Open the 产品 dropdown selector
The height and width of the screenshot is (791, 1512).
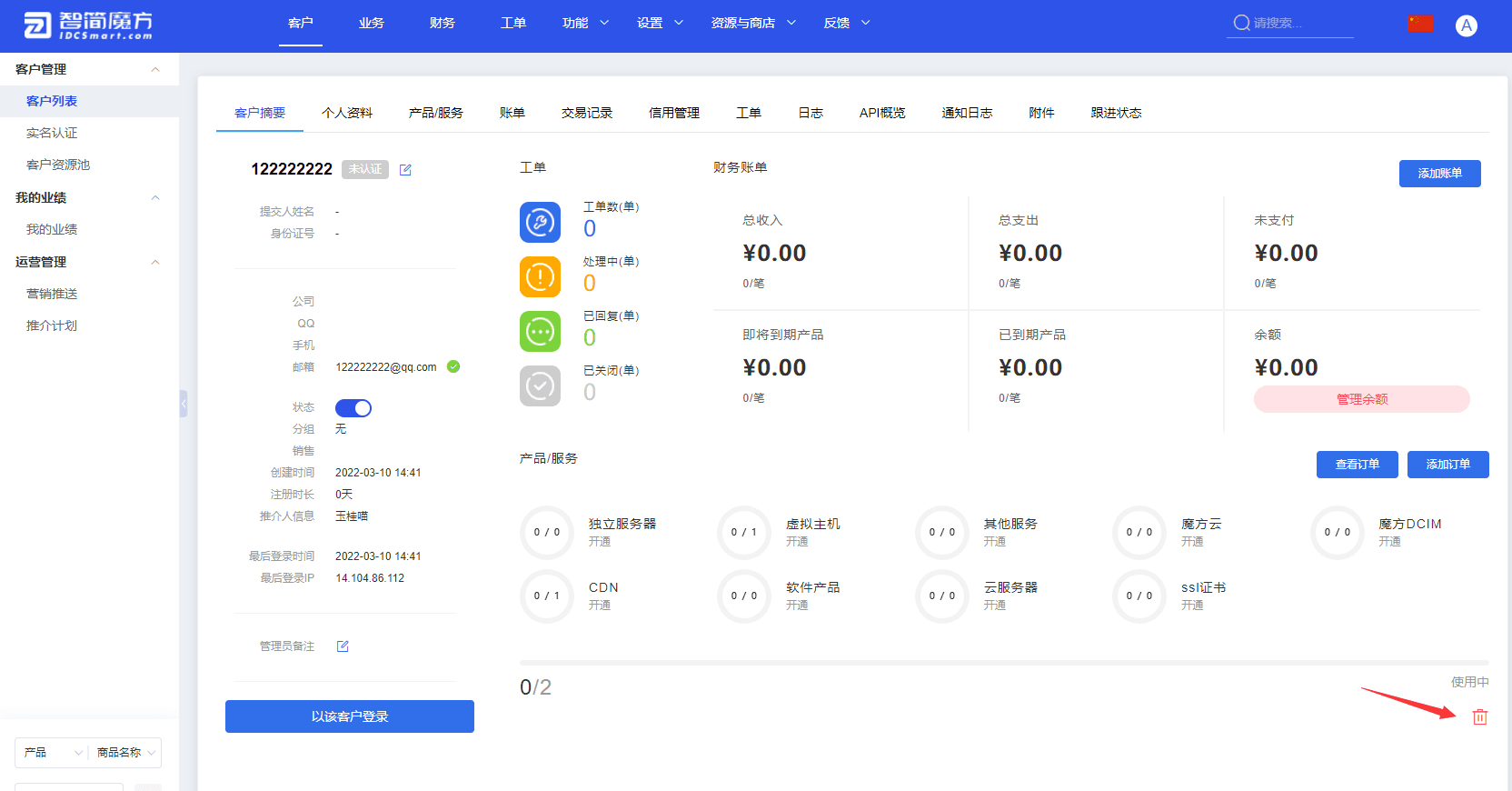click(52, 753)
